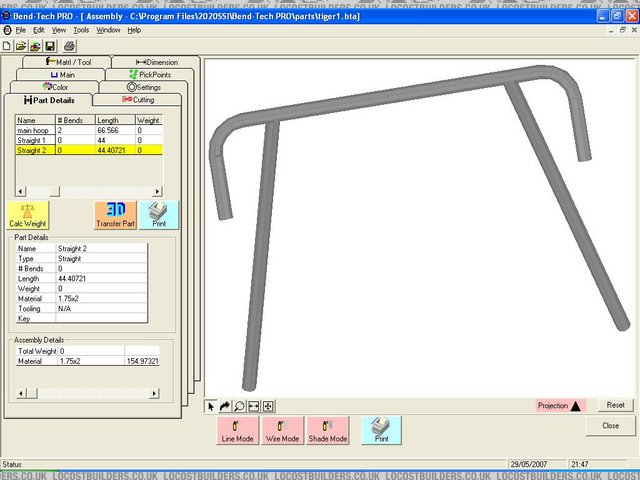Click the 3D Transfer Part button
Image resolution: width=640 pixels, height=480 pixels.
(115, 215)
